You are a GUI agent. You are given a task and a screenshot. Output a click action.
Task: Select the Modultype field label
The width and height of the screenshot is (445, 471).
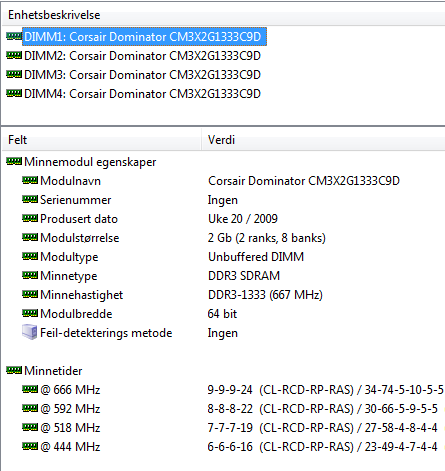coord(69,257)
